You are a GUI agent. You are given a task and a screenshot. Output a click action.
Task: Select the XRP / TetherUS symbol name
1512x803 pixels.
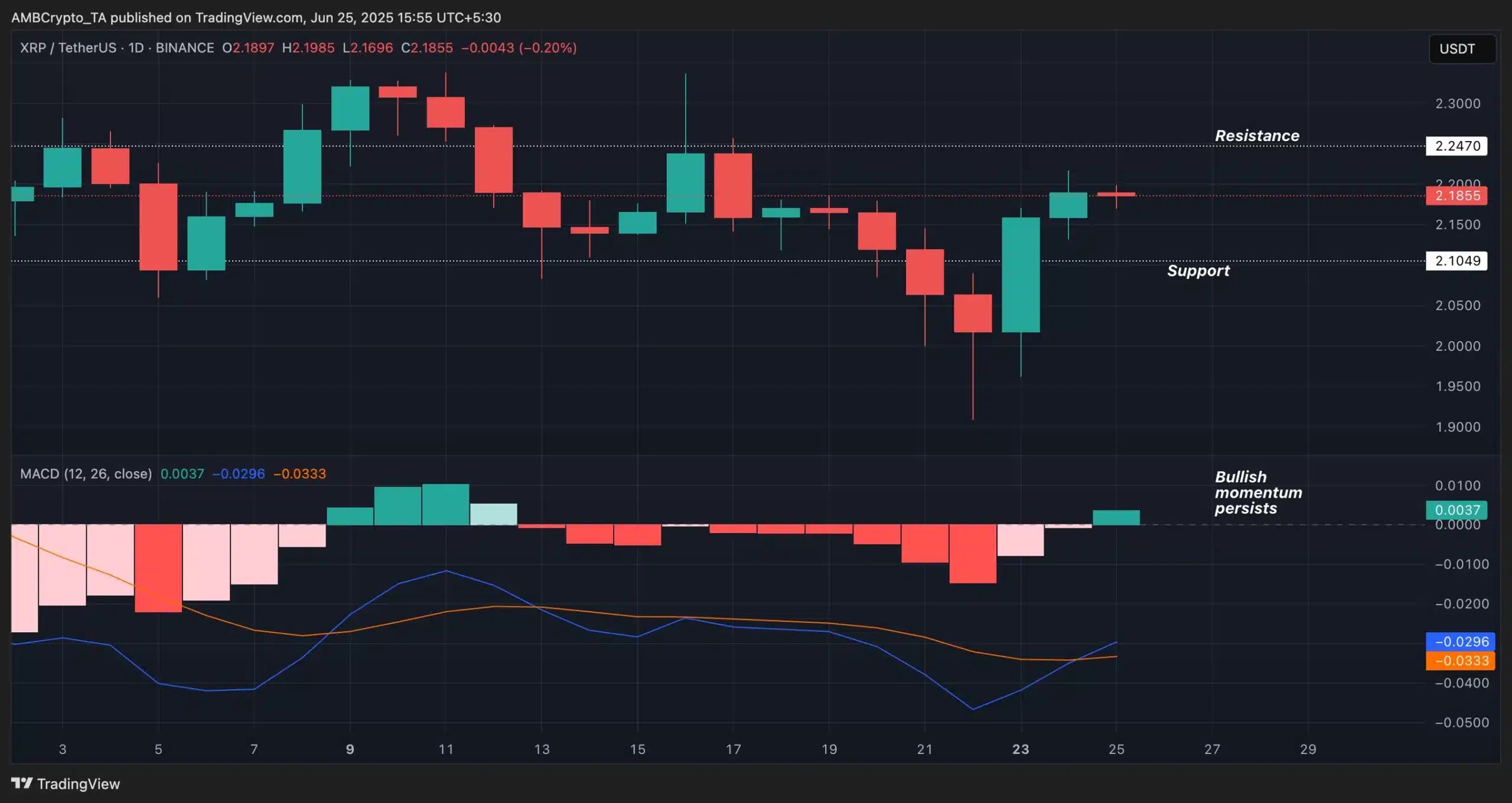[64, 48]
